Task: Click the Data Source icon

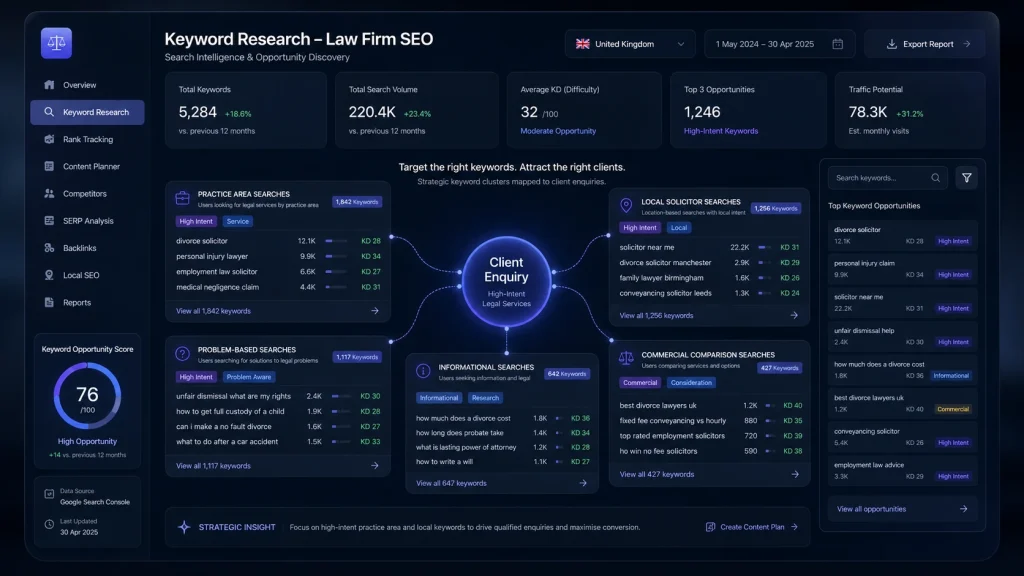Action: [x=49, y=494]
